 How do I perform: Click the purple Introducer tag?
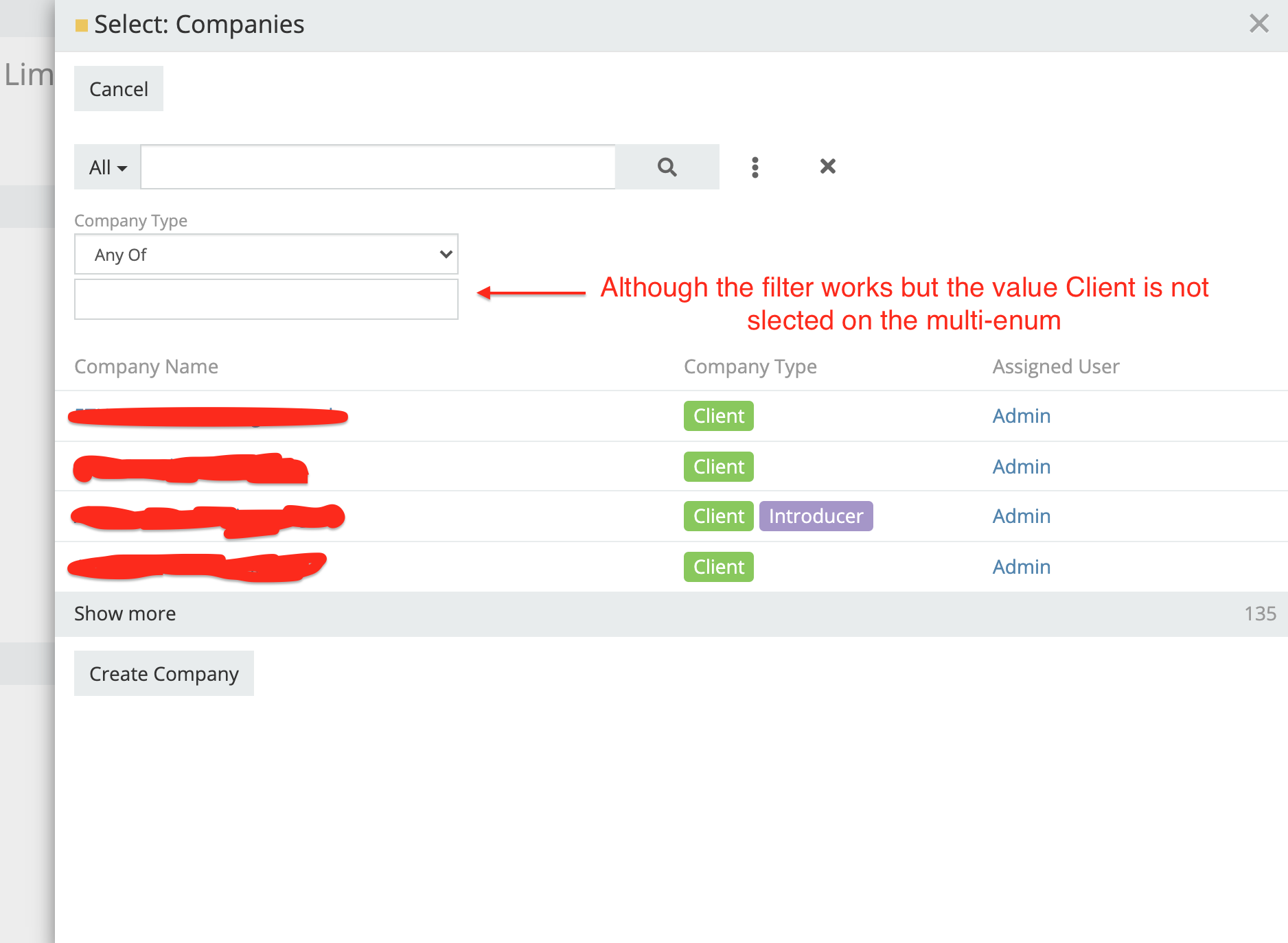pyautogui.click(x=816, y=516)
